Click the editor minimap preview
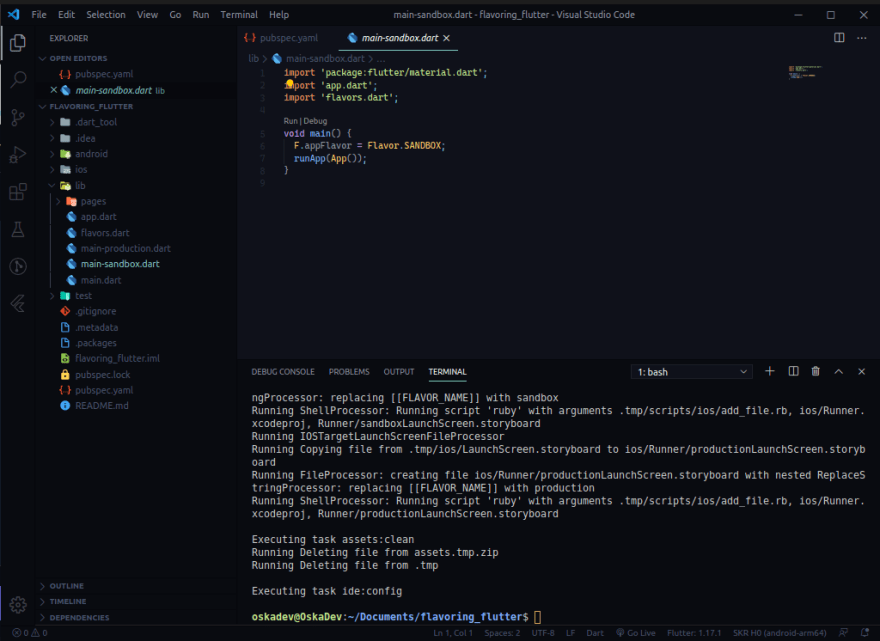The width and height of the screenshot is (880, 641). pyautogui.click(x=804, y=72)
